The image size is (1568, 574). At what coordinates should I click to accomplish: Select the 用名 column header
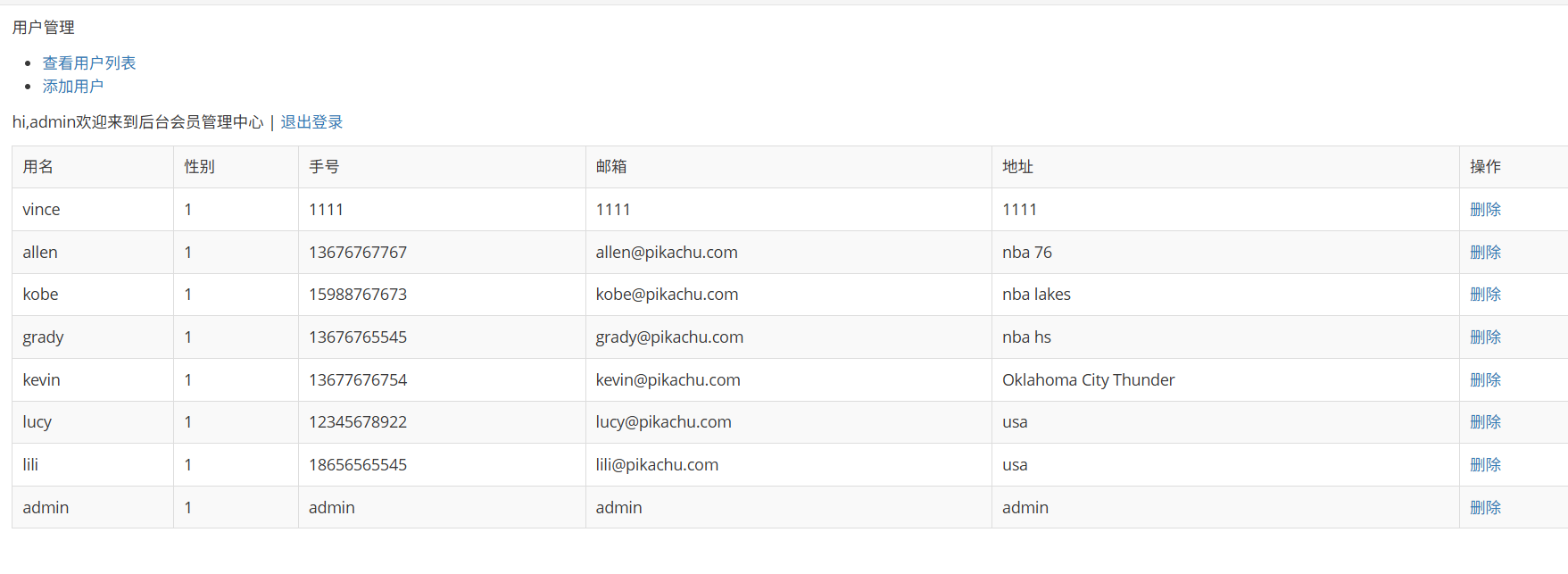[x=93, y=167]
